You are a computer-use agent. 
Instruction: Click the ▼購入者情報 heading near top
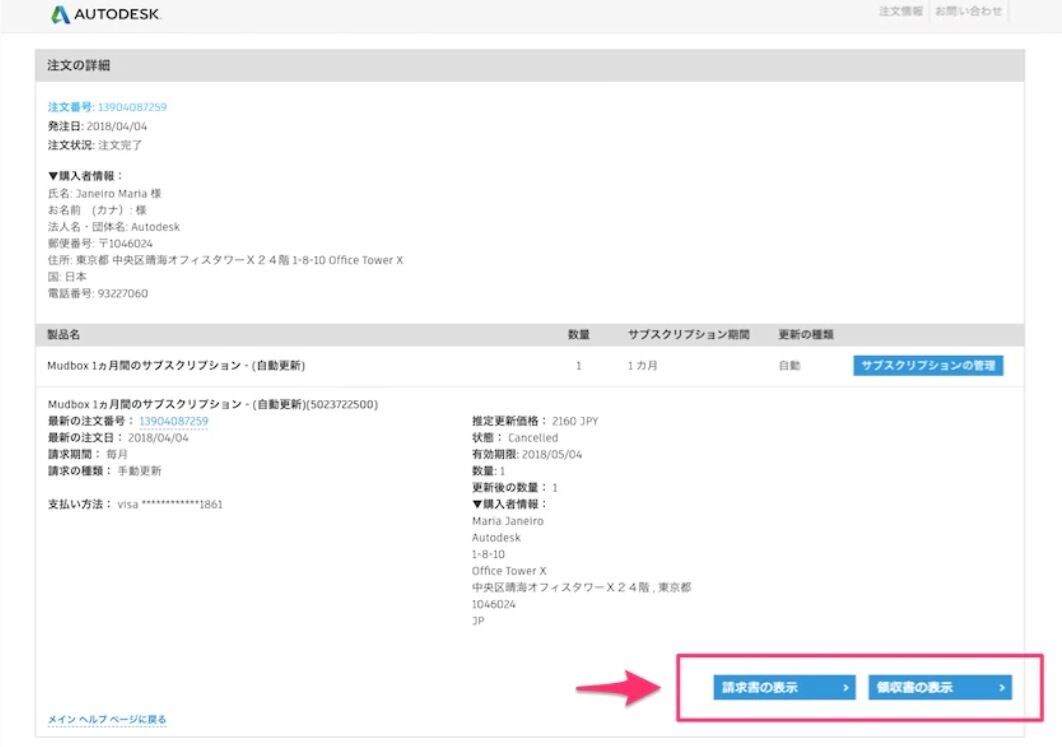click(85, 176)
